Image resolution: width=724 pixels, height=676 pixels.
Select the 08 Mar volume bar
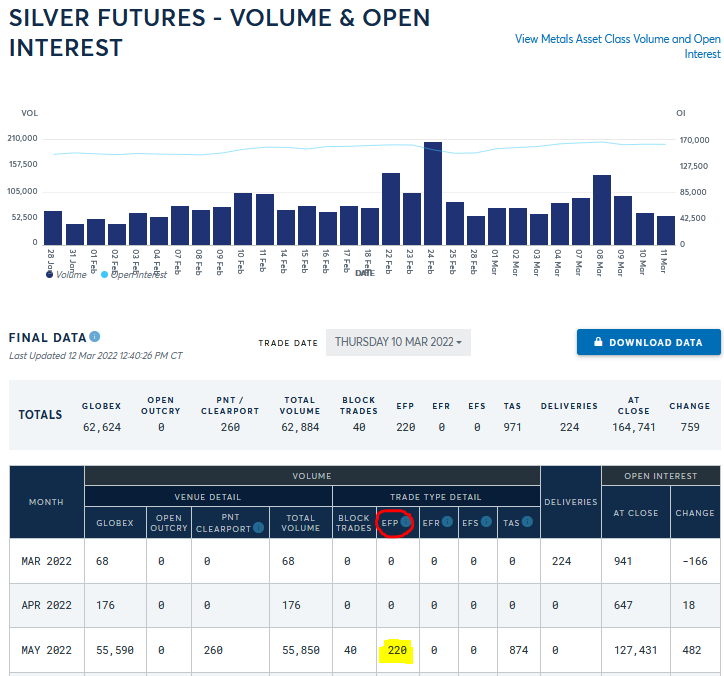[x=602, y=210]
